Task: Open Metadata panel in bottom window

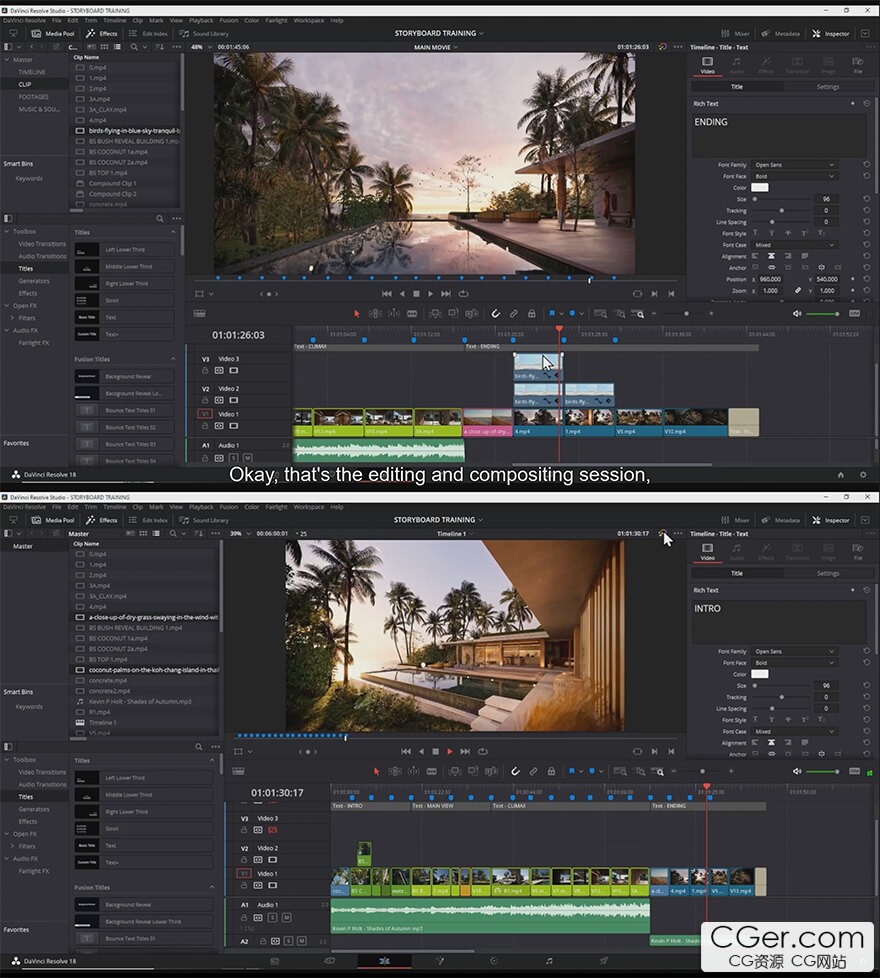Action: click(x=780, y=520)
